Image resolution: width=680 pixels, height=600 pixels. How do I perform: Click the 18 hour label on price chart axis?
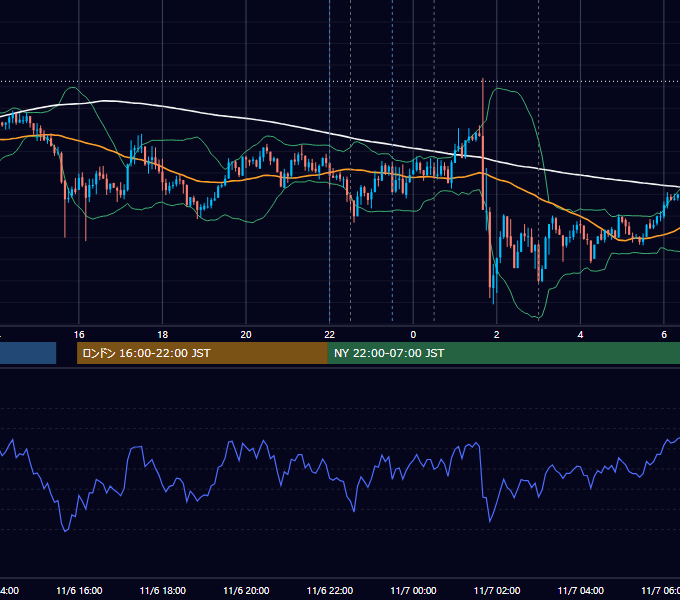pos(163,335)
